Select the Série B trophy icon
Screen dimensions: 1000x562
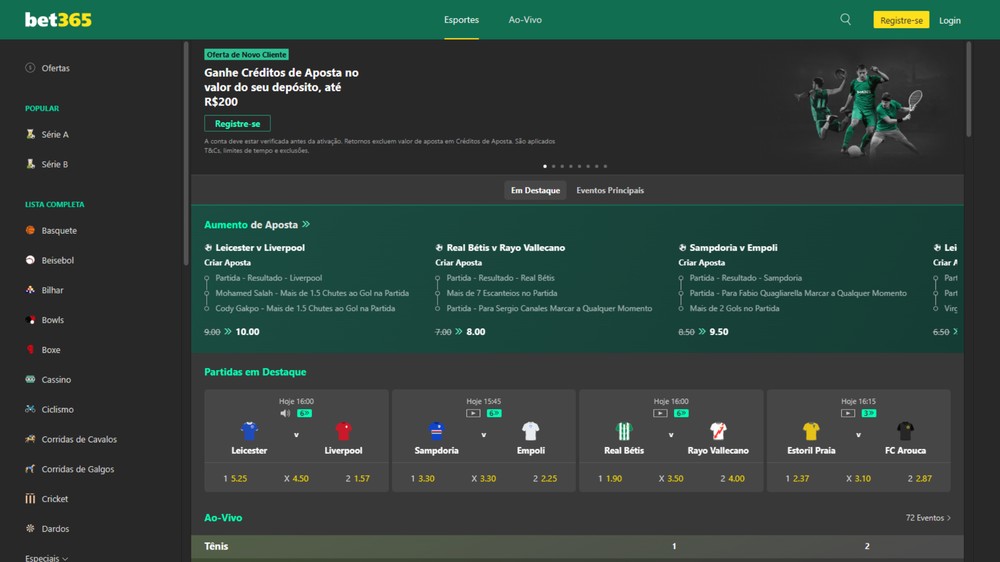point(30,164)
